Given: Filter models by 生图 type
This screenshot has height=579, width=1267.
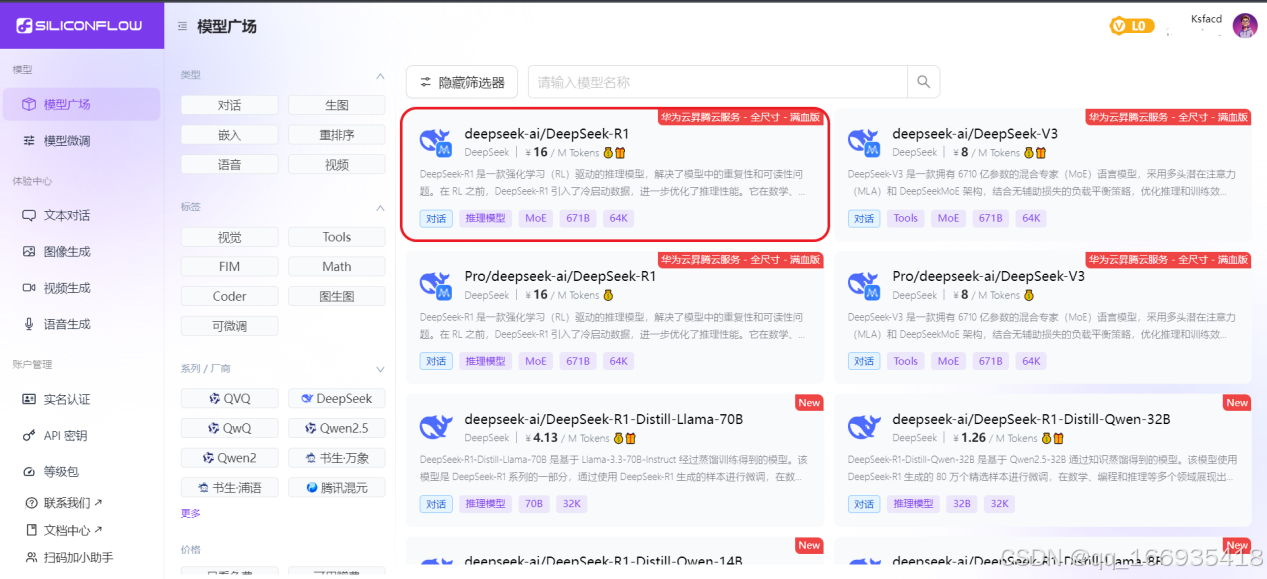Looking at the screenshot, I should coord(337,105).
